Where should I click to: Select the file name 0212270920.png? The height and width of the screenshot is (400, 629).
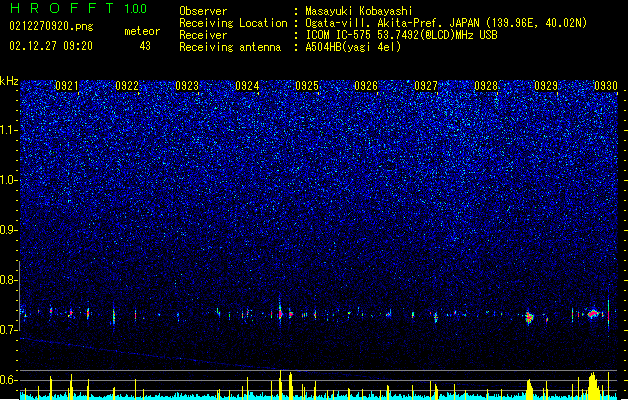[x=51, y=26]
